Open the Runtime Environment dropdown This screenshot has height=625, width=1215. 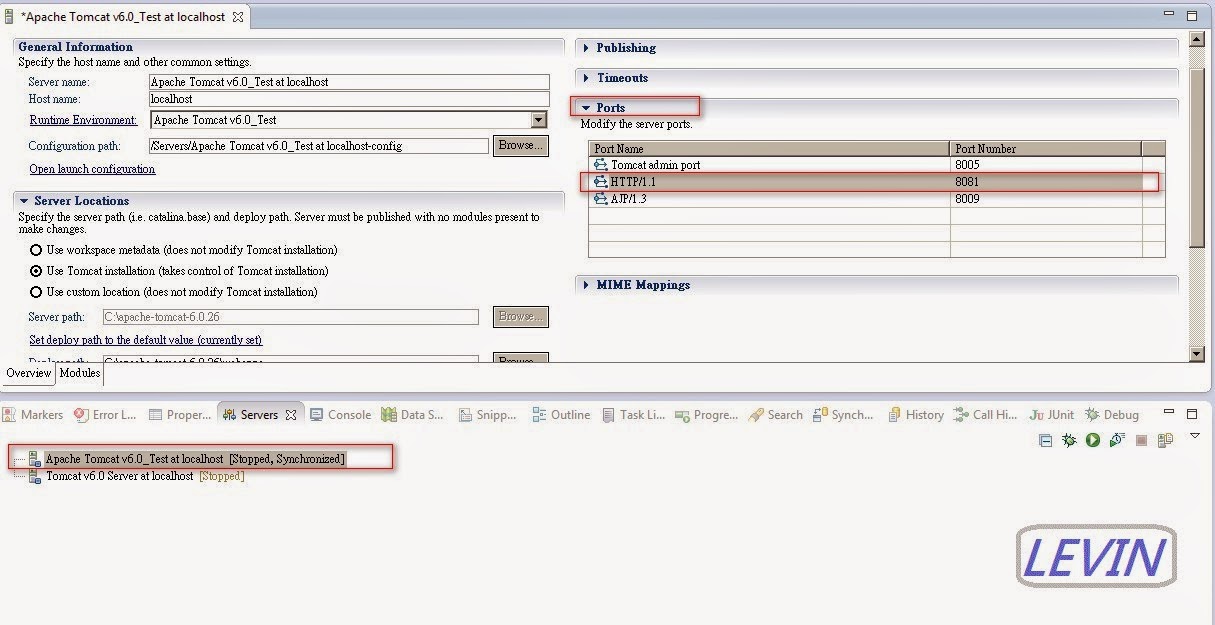click(x=539, y=120)
